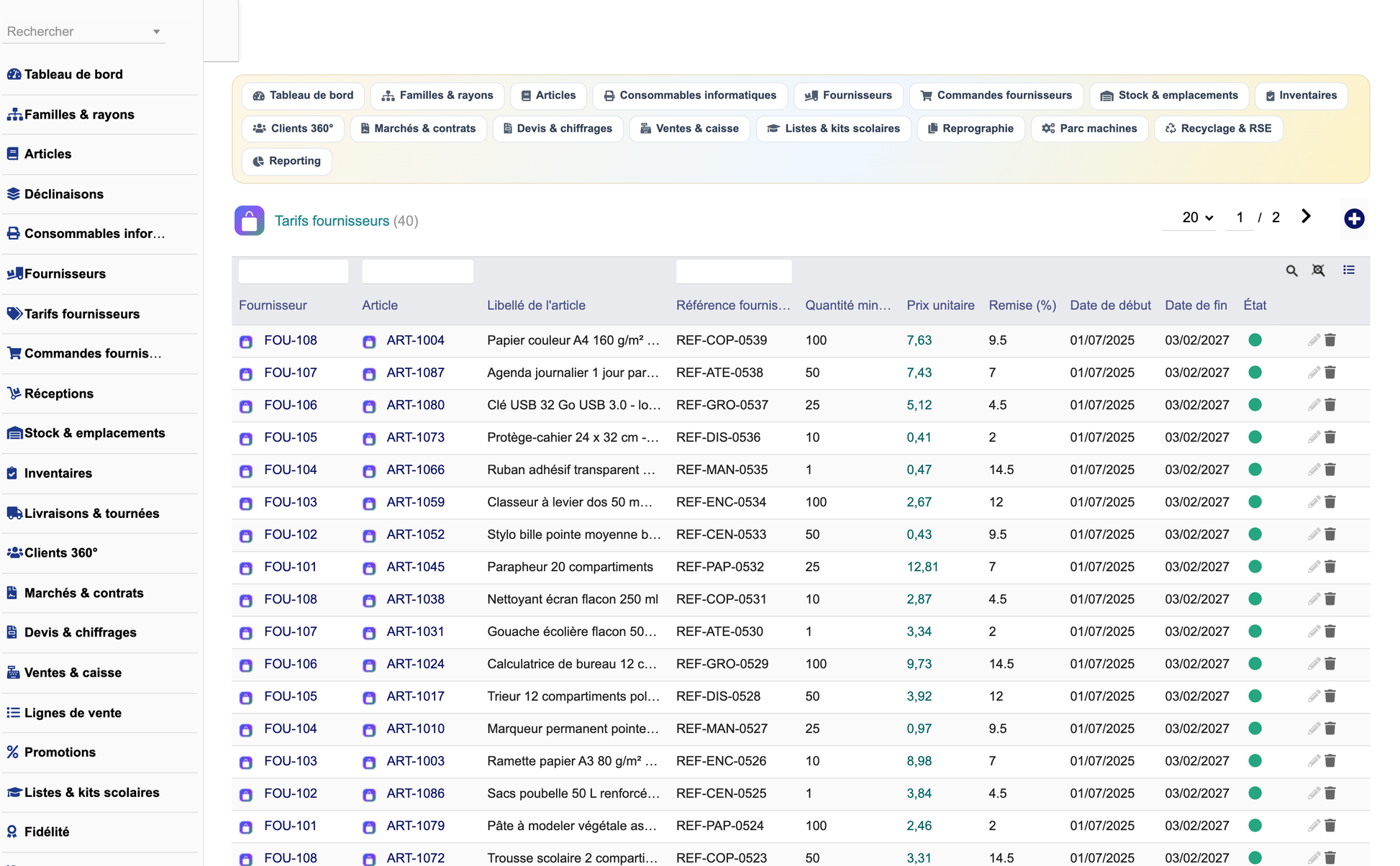Sort by Remise (%) column header
This screenshot has width=1400, height=866.
1022,305
